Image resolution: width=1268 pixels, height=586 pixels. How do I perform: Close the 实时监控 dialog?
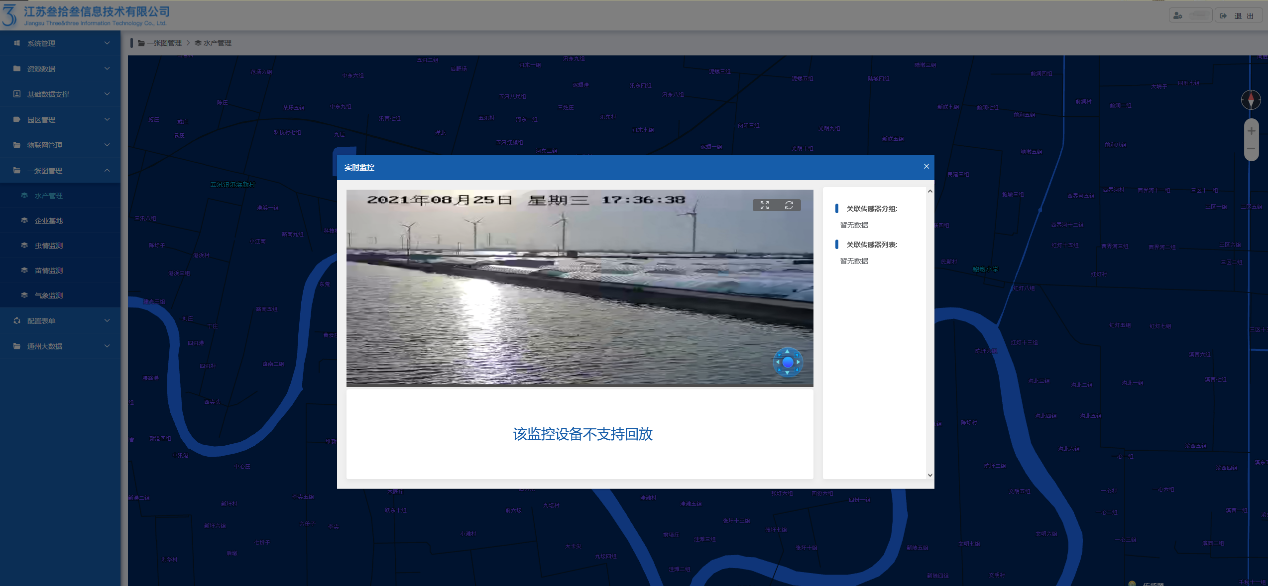click(x=926, y=167)
